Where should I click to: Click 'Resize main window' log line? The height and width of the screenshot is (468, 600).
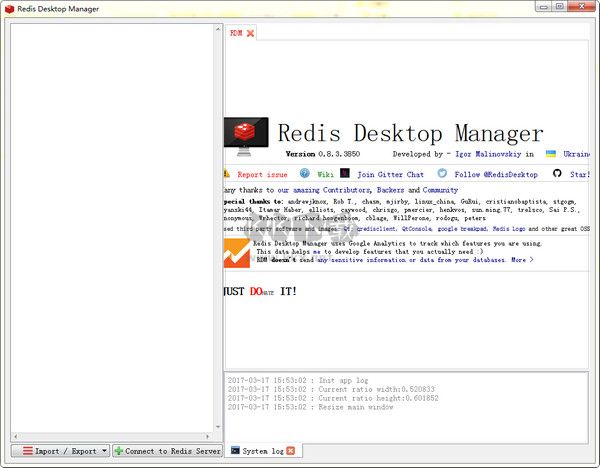[x=310, y=407]
